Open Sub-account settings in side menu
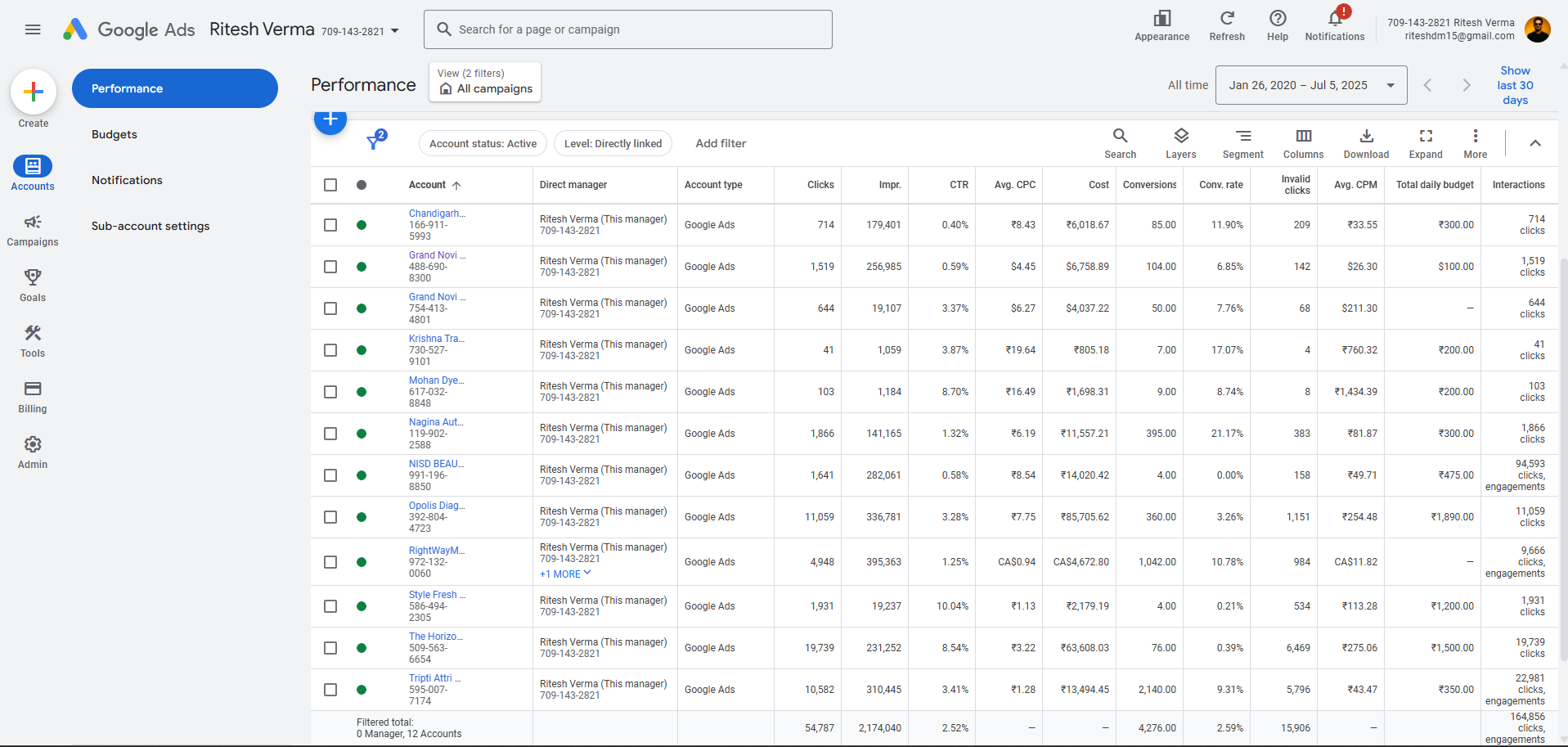The width and height of the screenshot is (1568, 747). (151, 226)
